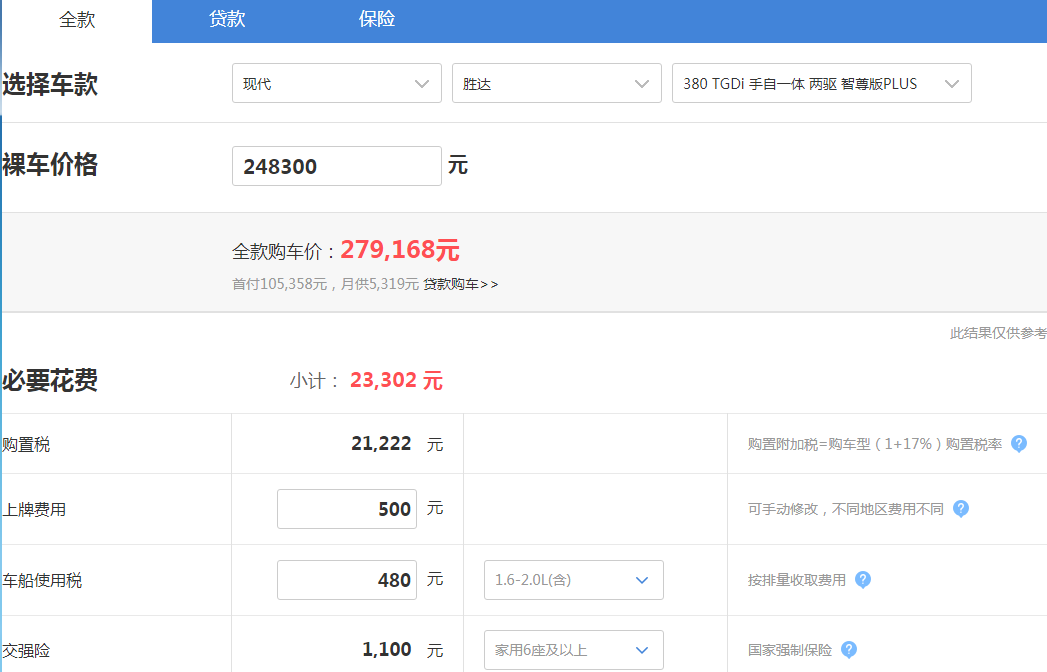Click the 交强险 row label
This screenshot has height=672, width=1047.
click(26, 651)
